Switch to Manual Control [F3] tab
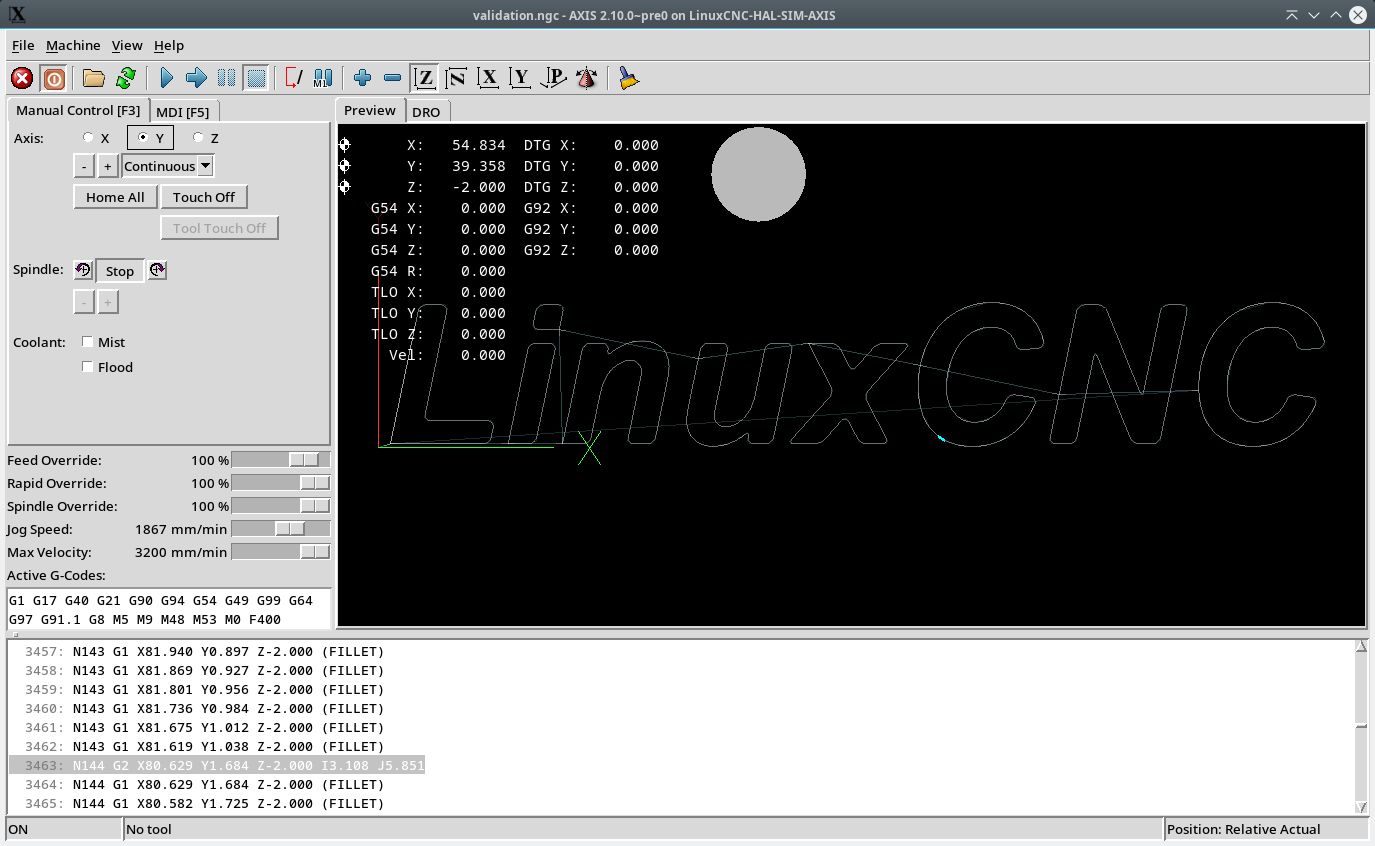Image resolution: width=1375 pixels, height=846 pixels. click(x=78, y=110)
